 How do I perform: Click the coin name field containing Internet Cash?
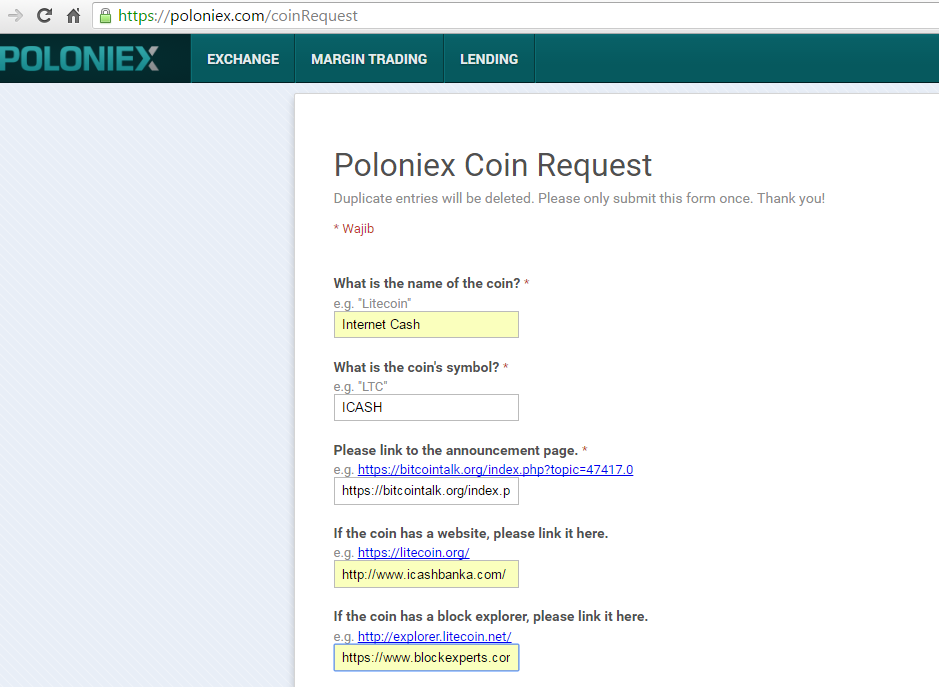pyautogui.click(x=426, y=325)
